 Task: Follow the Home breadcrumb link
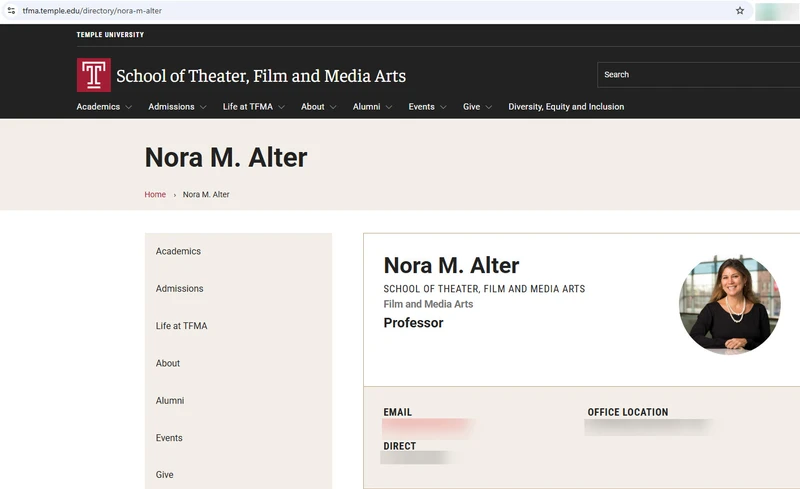(x=155, y=194)
